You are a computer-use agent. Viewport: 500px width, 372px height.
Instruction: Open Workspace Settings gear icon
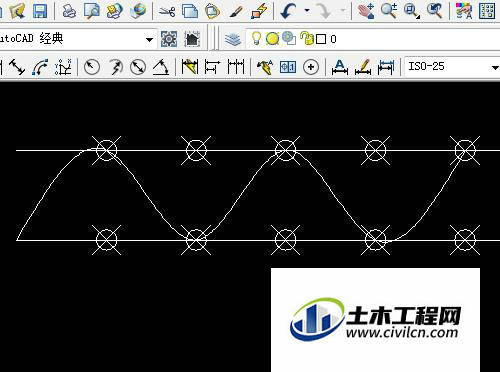(x=169, y=39)
